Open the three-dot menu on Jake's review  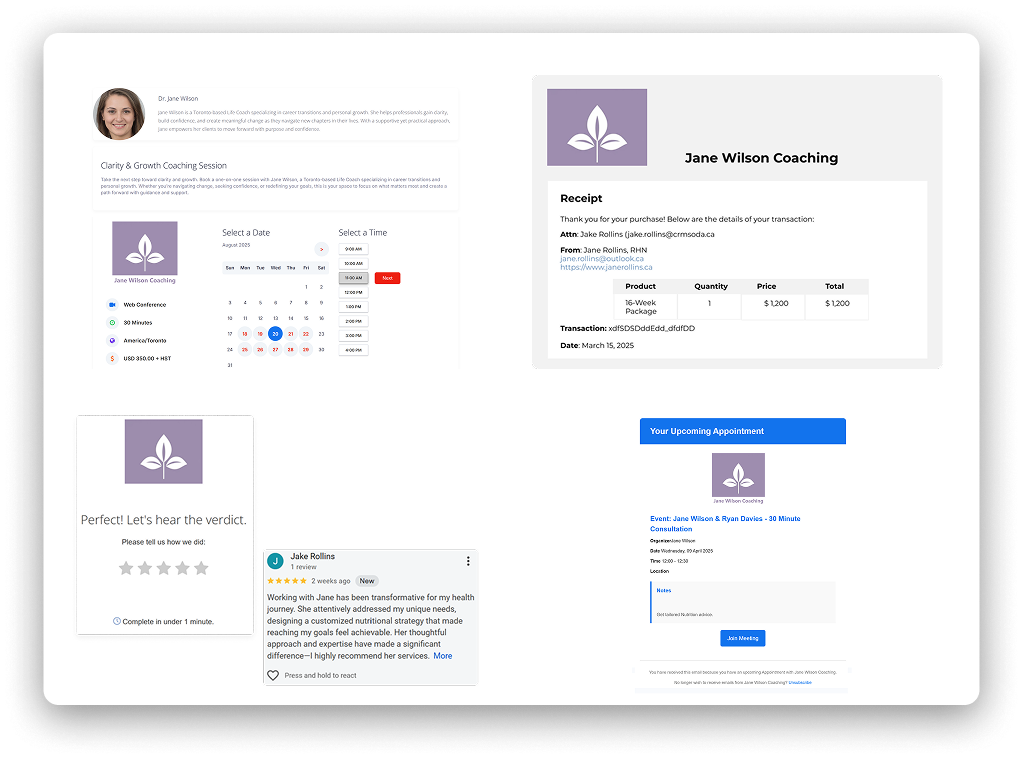[468, 561]
